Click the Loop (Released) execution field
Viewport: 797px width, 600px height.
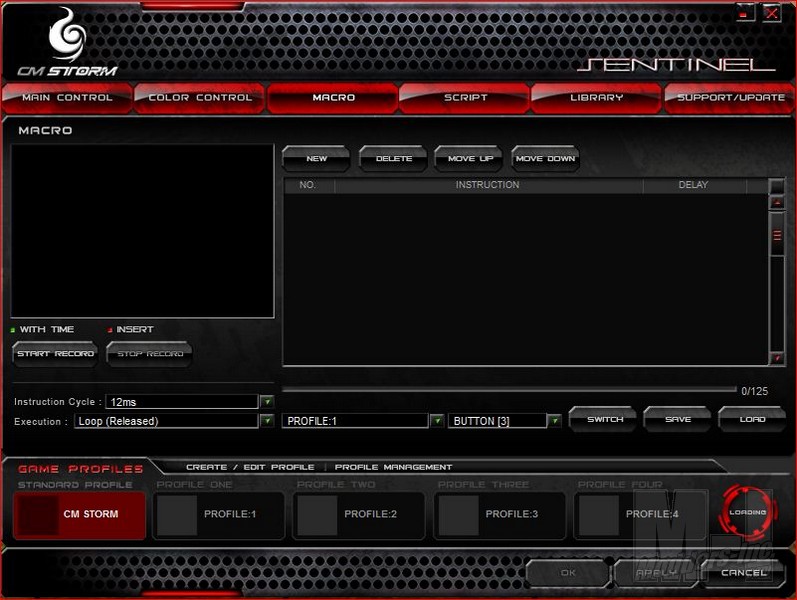point(167,421)
